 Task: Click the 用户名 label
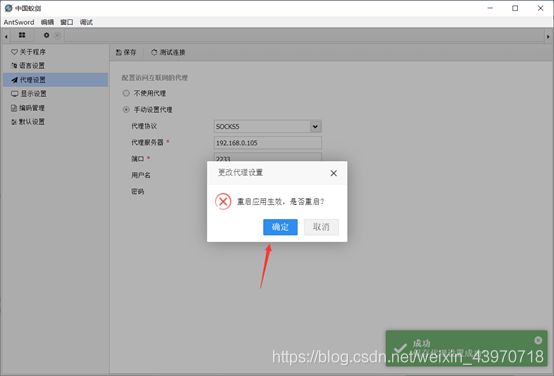141,175
